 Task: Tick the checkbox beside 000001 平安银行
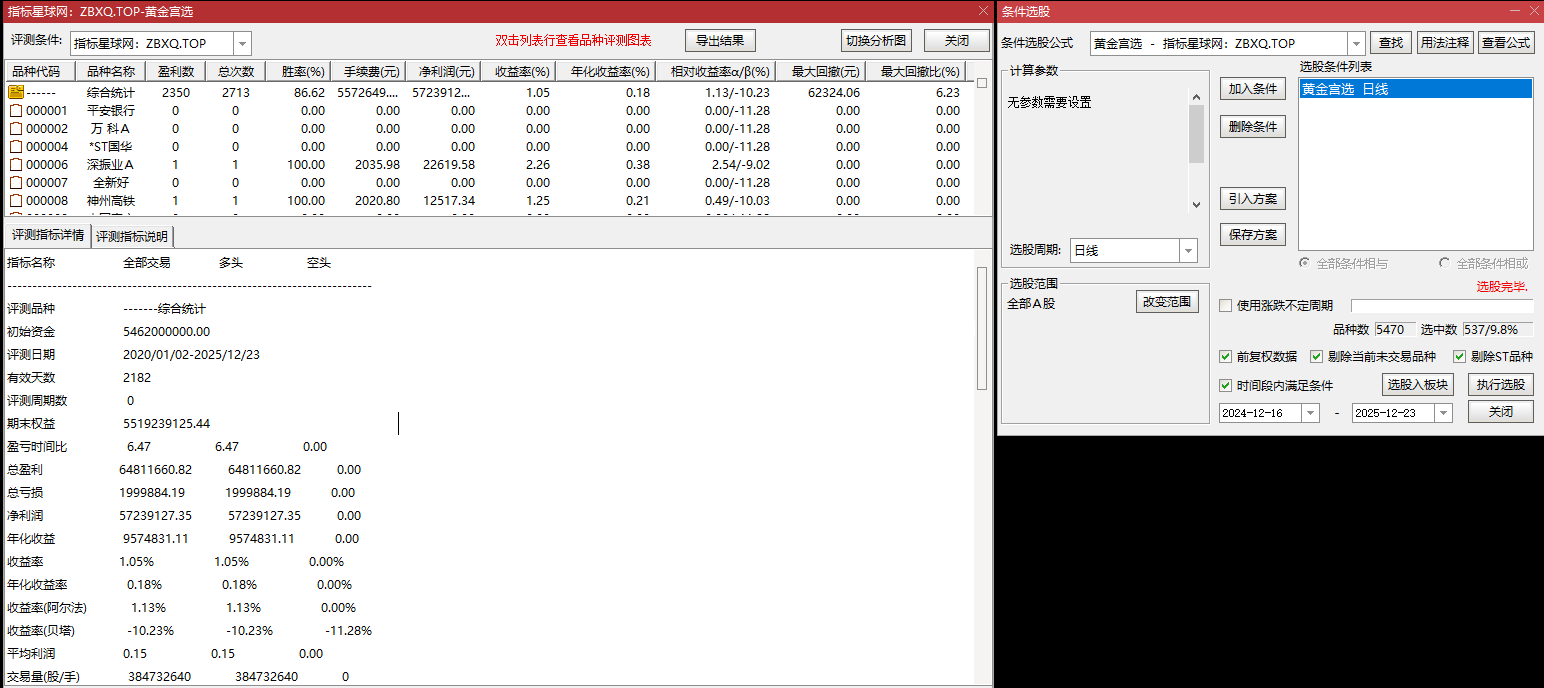17,110
